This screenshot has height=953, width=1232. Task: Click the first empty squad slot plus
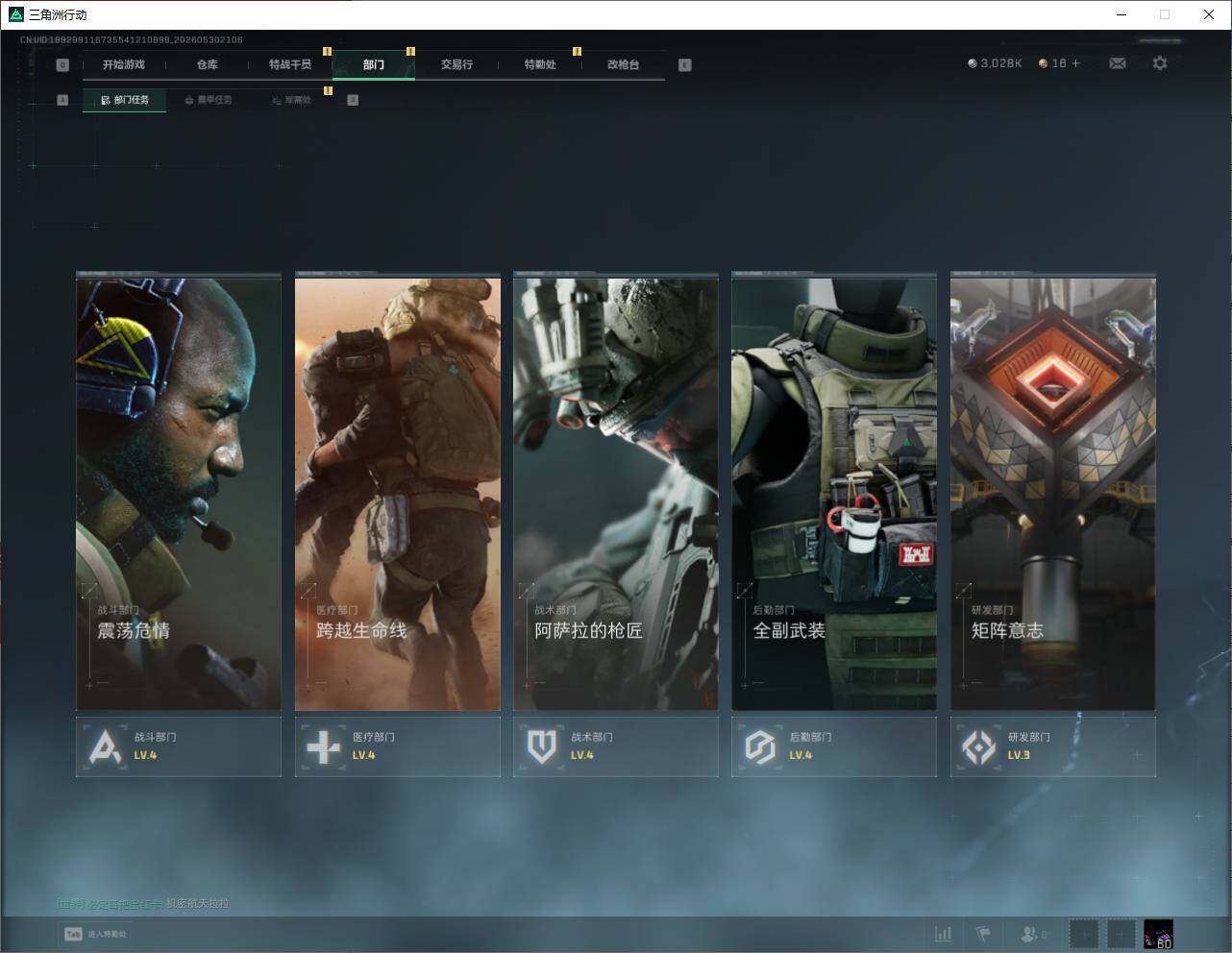coord(1084,934)
